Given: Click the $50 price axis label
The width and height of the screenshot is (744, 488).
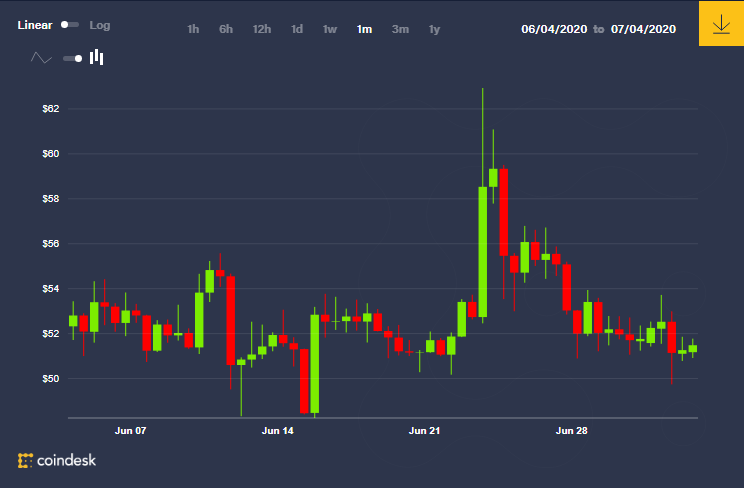Looking at the screenshot, I should click(x=51, y=379).
